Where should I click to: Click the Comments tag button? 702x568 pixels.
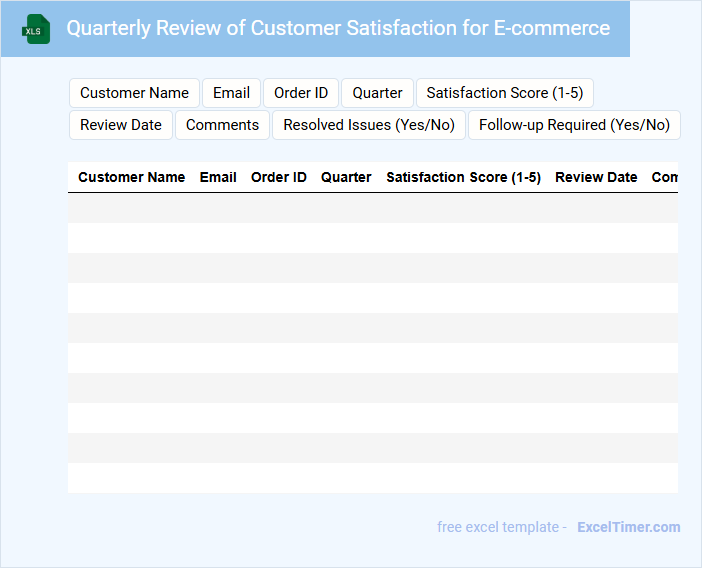(x=222, y=125)
